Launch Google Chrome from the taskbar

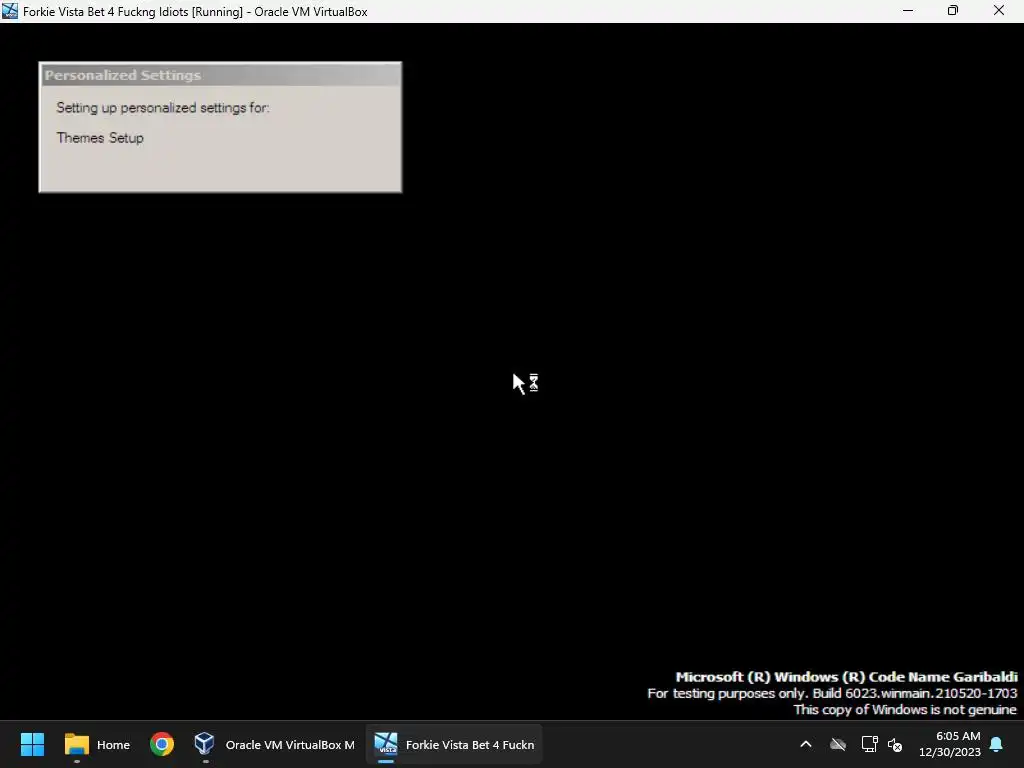point(162,744)
